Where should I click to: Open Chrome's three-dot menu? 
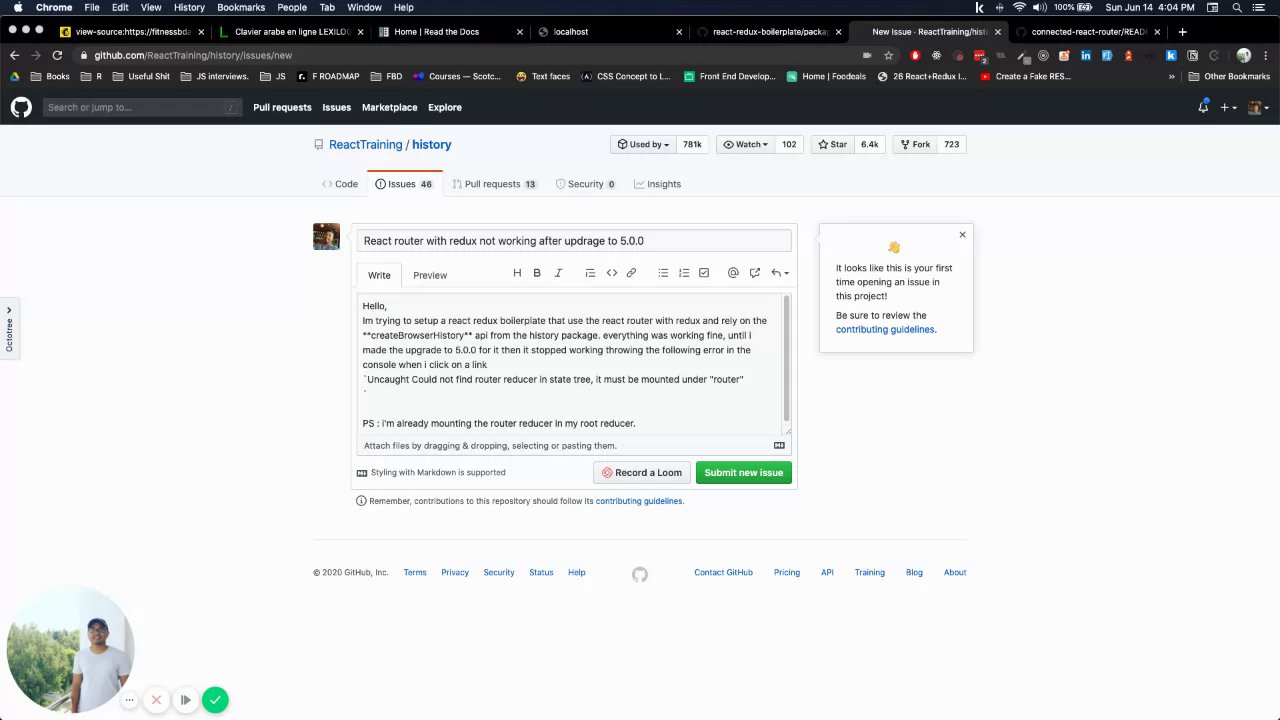(x=1266, y=55)
